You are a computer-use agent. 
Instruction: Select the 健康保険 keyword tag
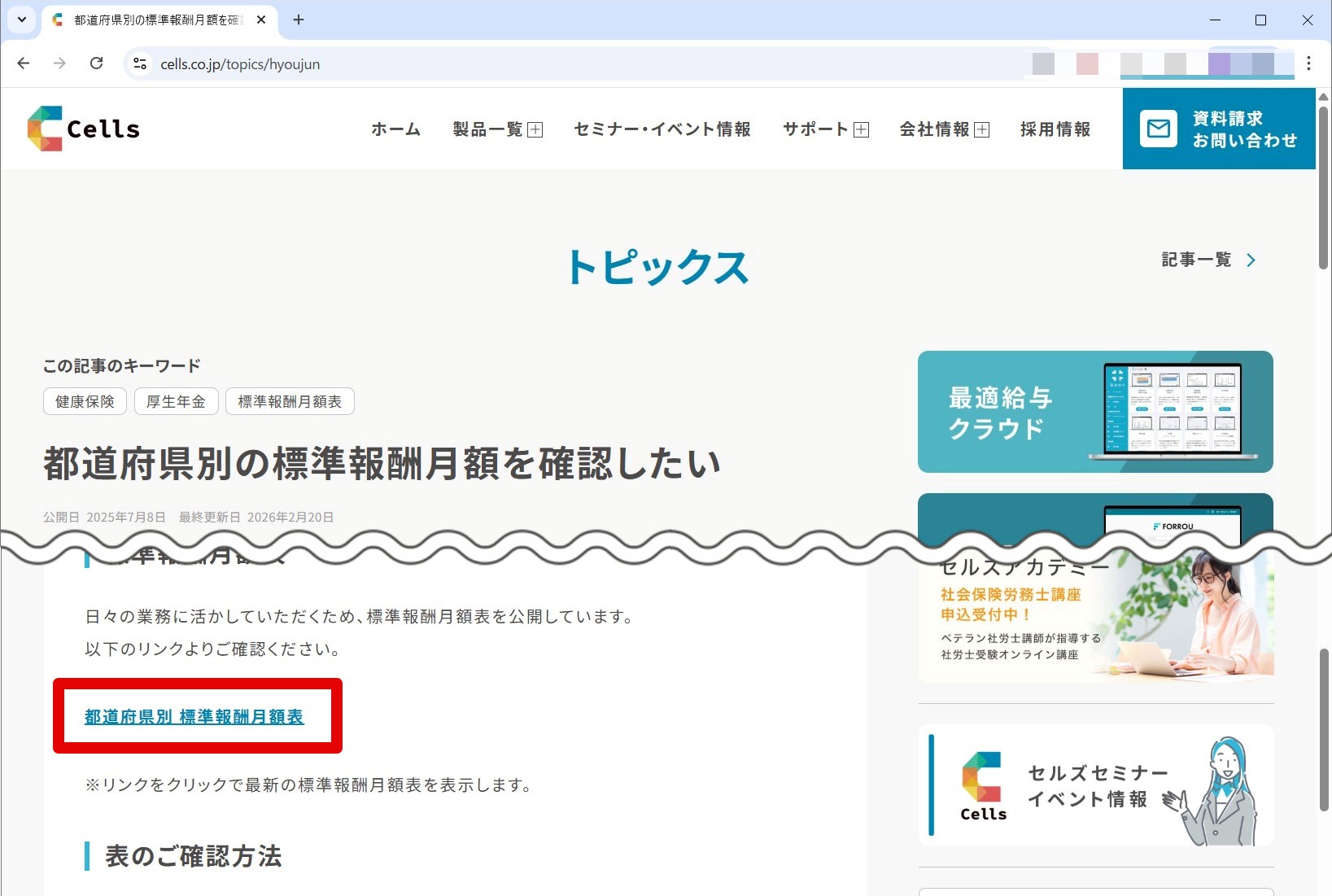(x=85, y=401)
